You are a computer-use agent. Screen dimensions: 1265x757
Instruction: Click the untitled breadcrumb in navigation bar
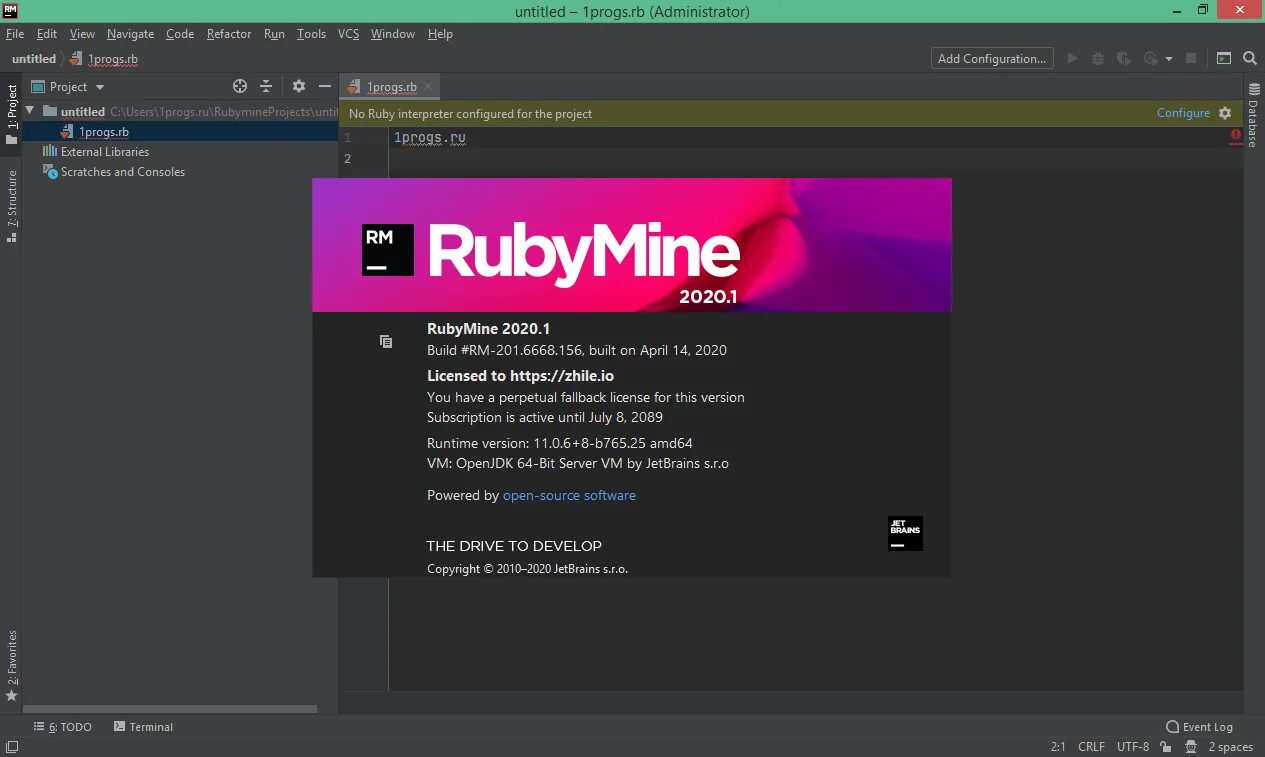pyautogui.click(x=34, y=59)
